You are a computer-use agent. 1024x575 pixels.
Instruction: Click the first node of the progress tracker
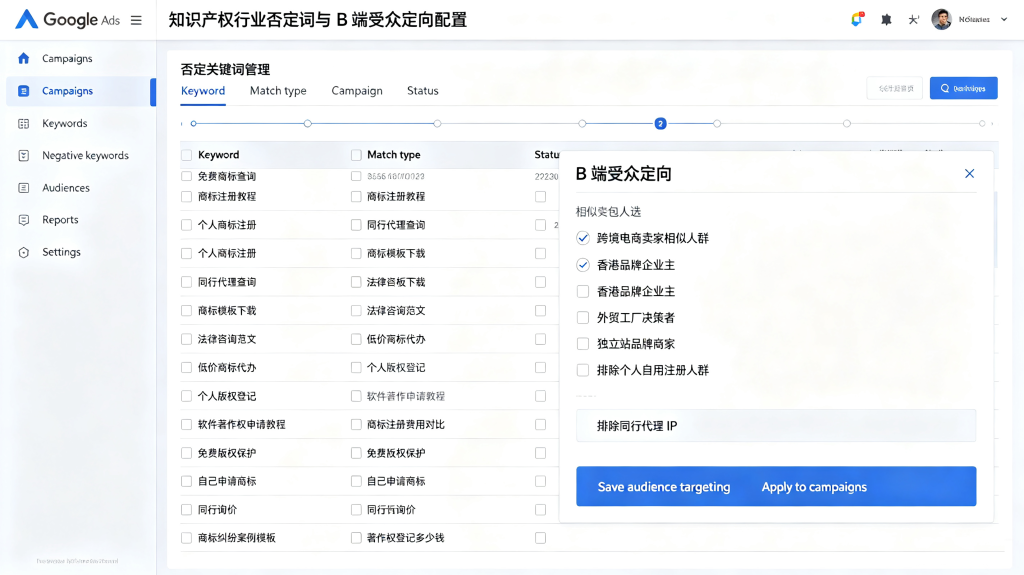(x=193, y=123)
